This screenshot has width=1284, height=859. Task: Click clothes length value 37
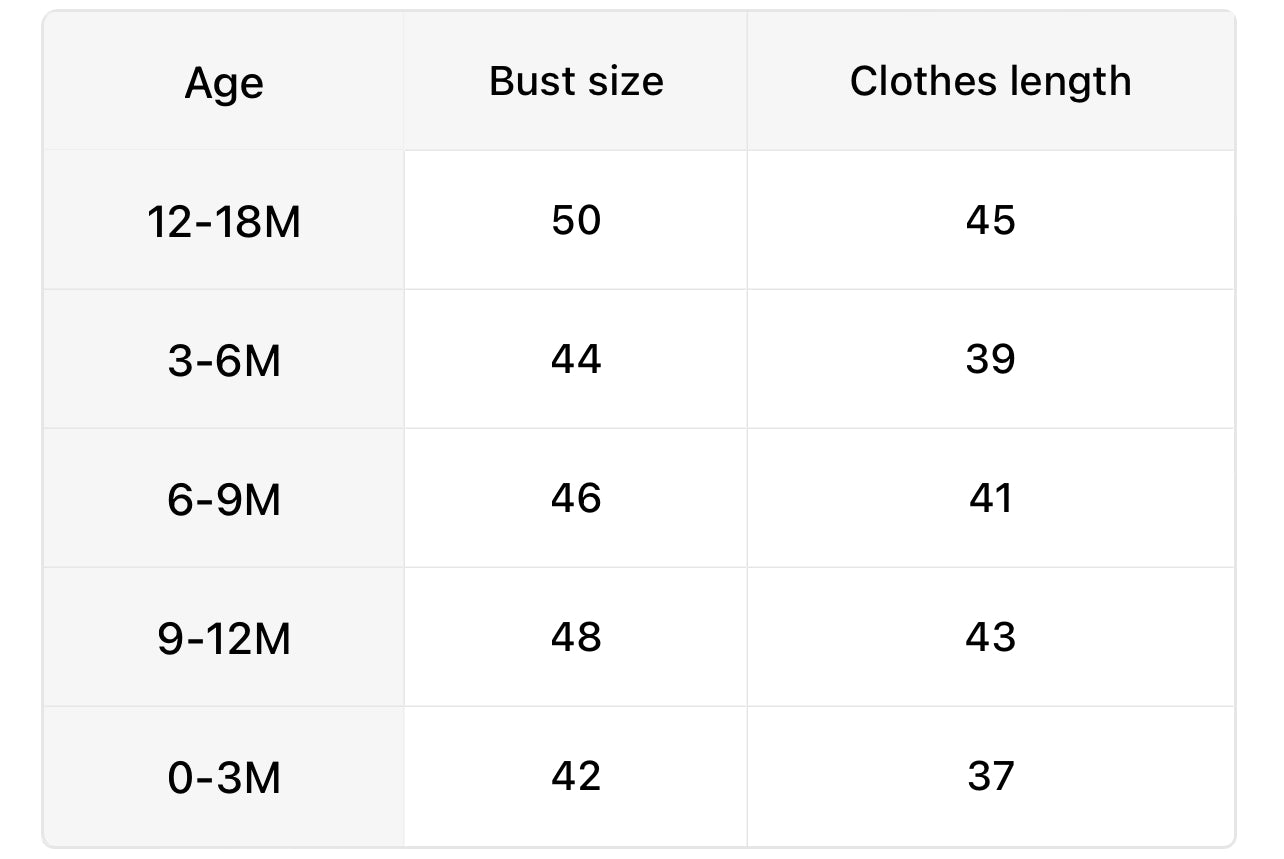[x=990, y=776]
